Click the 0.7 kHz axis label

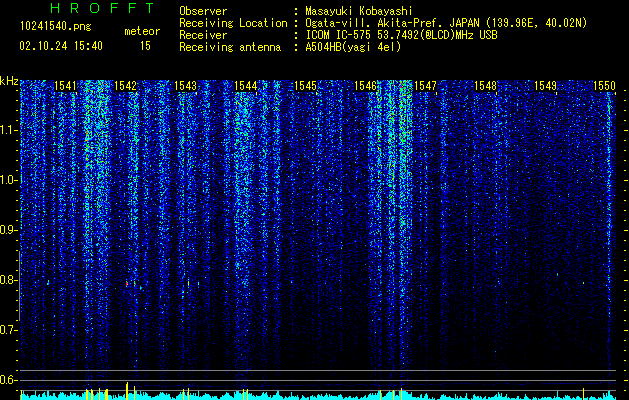pos(7,330)
